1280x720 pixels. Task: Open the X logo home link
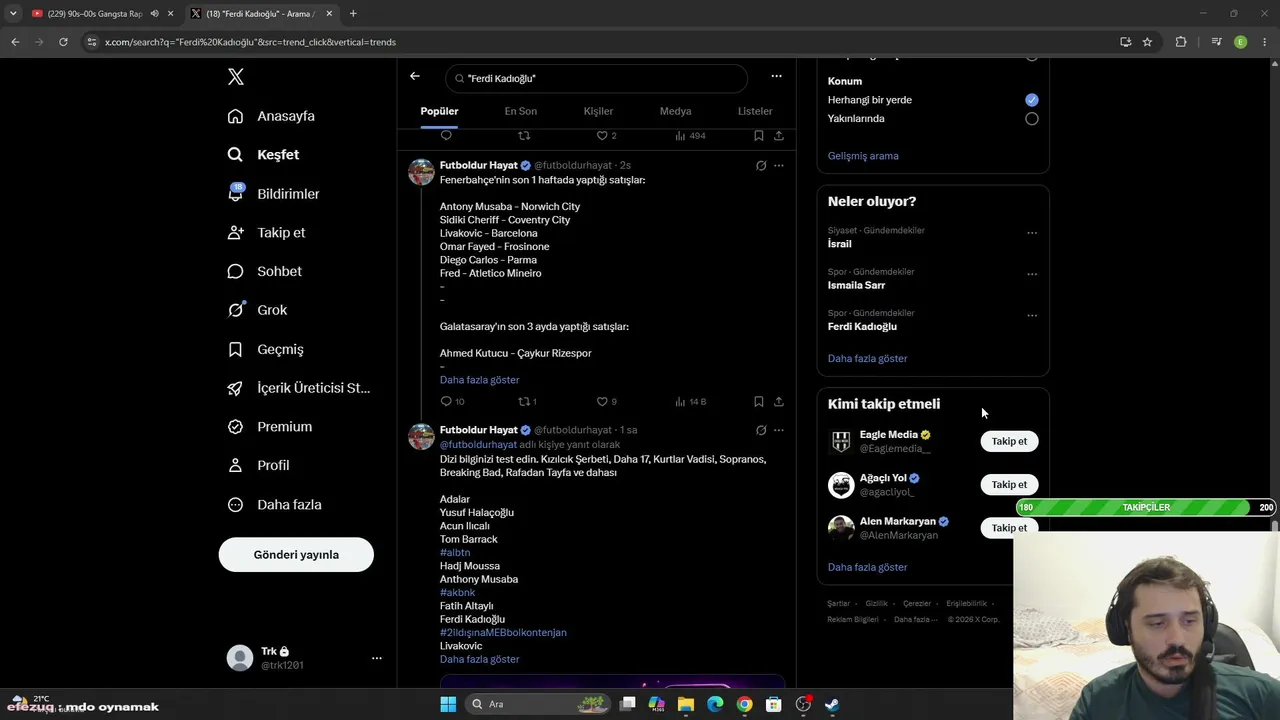(x=235, y=77)
